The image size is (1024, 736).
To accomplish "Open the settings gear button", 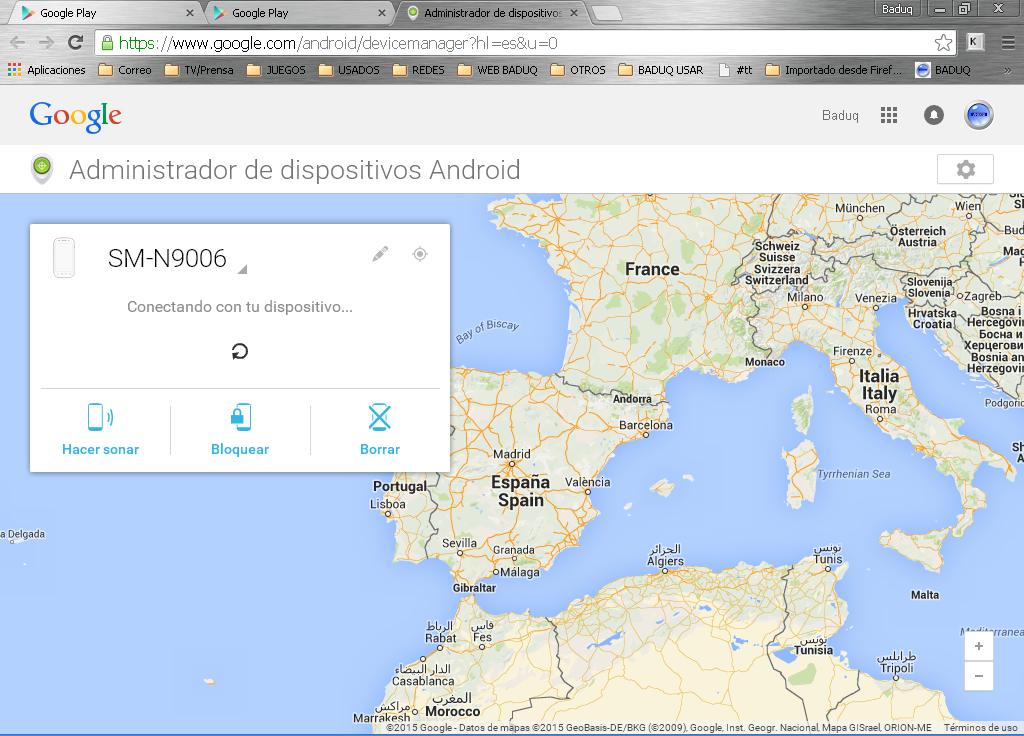I will point(965,169).
